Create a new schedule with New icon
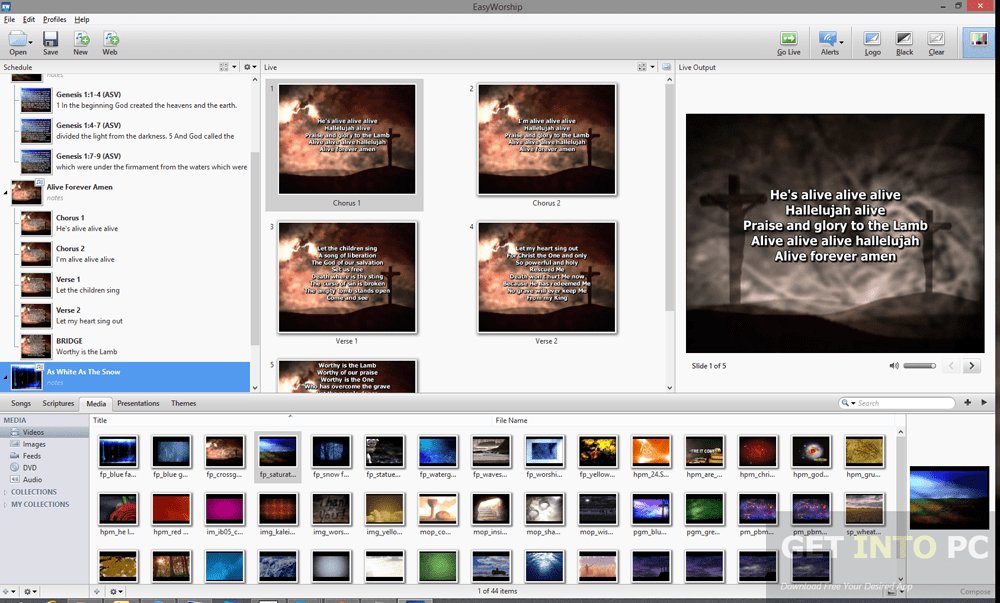1000x603 pixels. click(81, 40)
